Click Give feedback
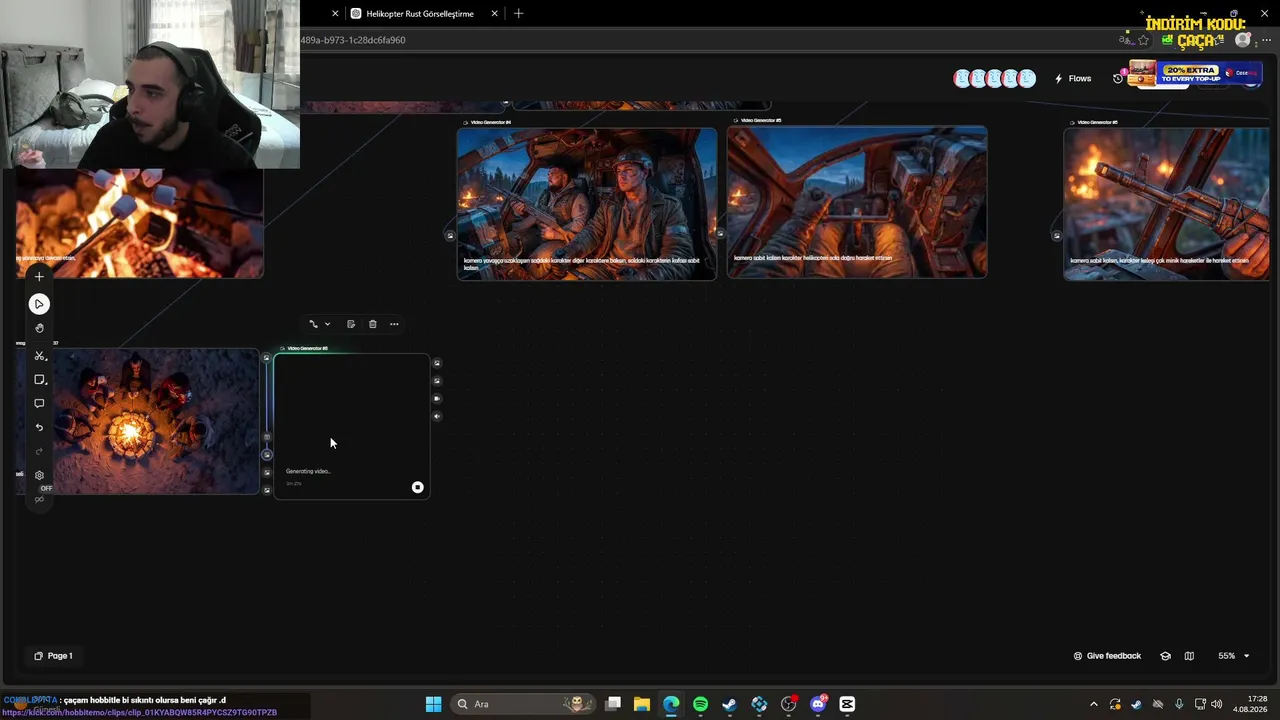This screenshot has width=1280, height=720. 1107,656
